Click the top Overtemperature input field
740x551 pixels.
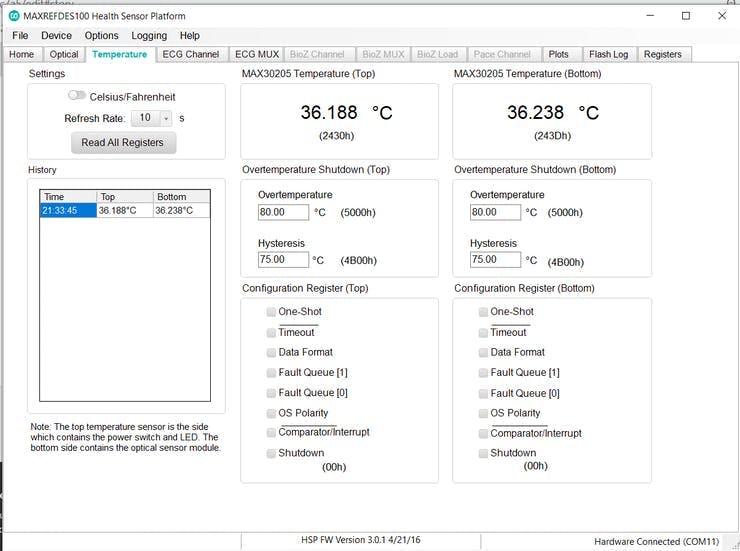tap(283, 212)
